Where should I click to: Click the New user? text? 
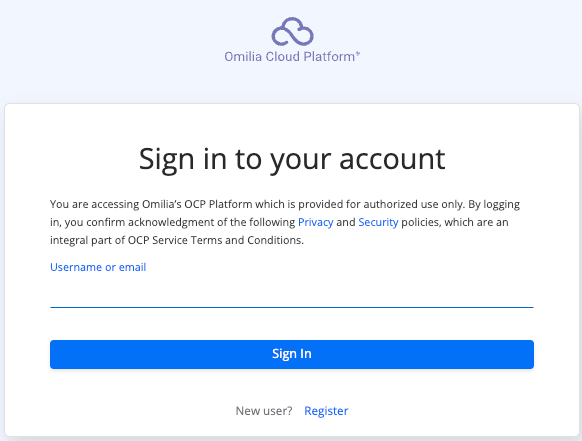[264, 411]
